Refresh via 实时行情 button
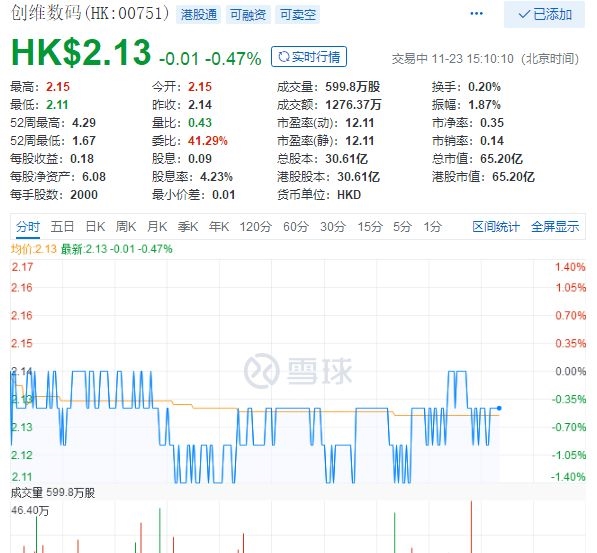Image resolution: width=597 pixels, height=553 pixels. 309,57
